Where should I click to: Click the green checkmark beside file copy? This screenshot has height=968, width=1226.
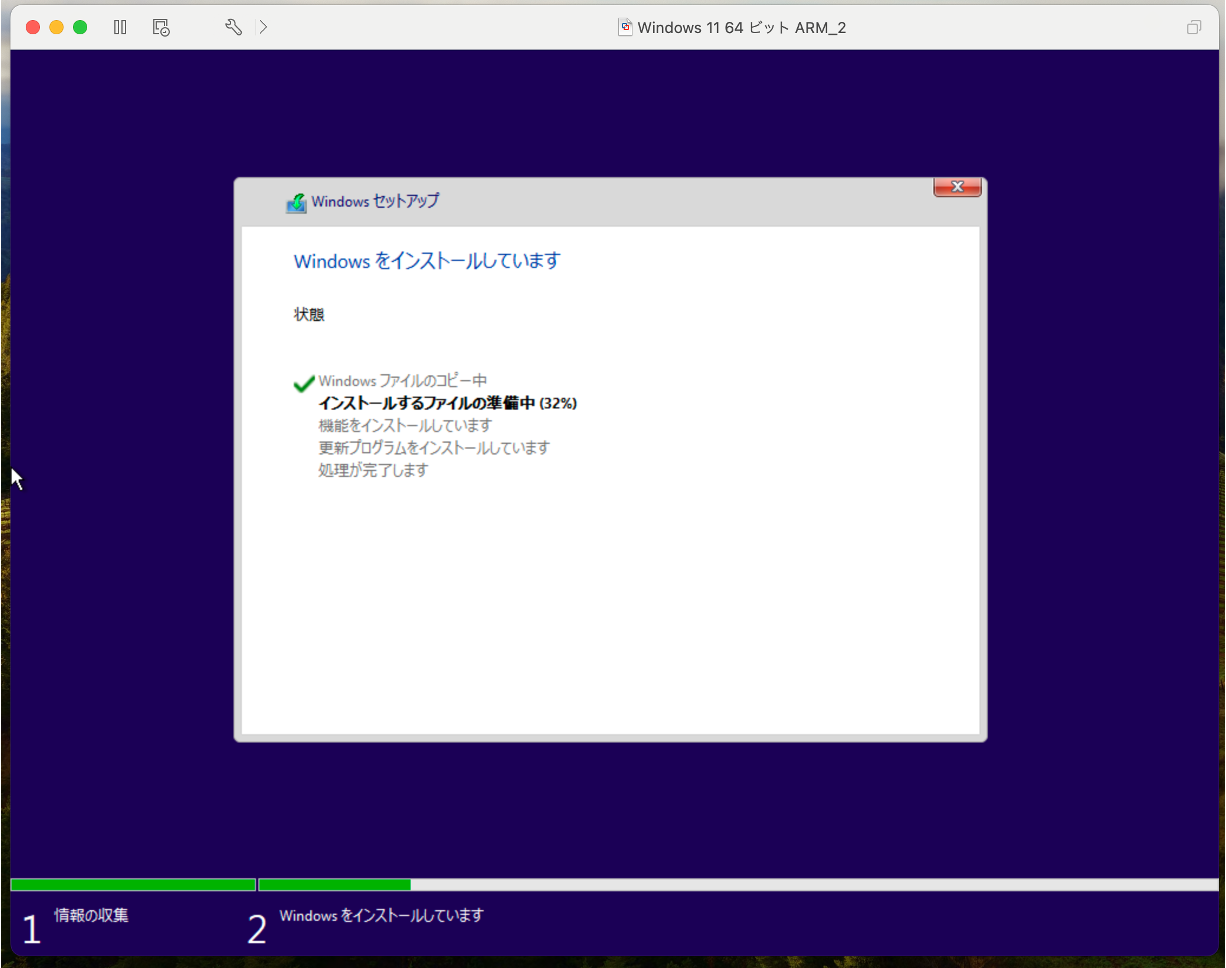[x=304, y=383]
